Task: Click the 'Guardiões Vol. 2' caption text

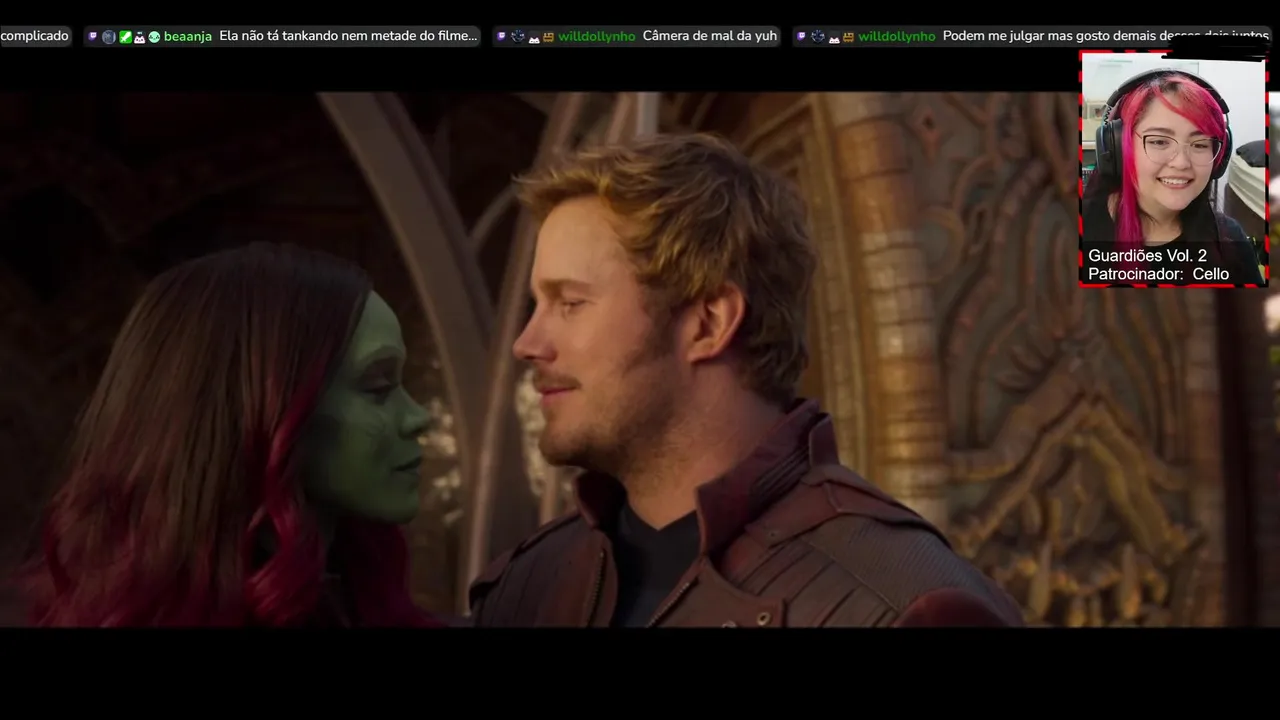Action: 1147,255
